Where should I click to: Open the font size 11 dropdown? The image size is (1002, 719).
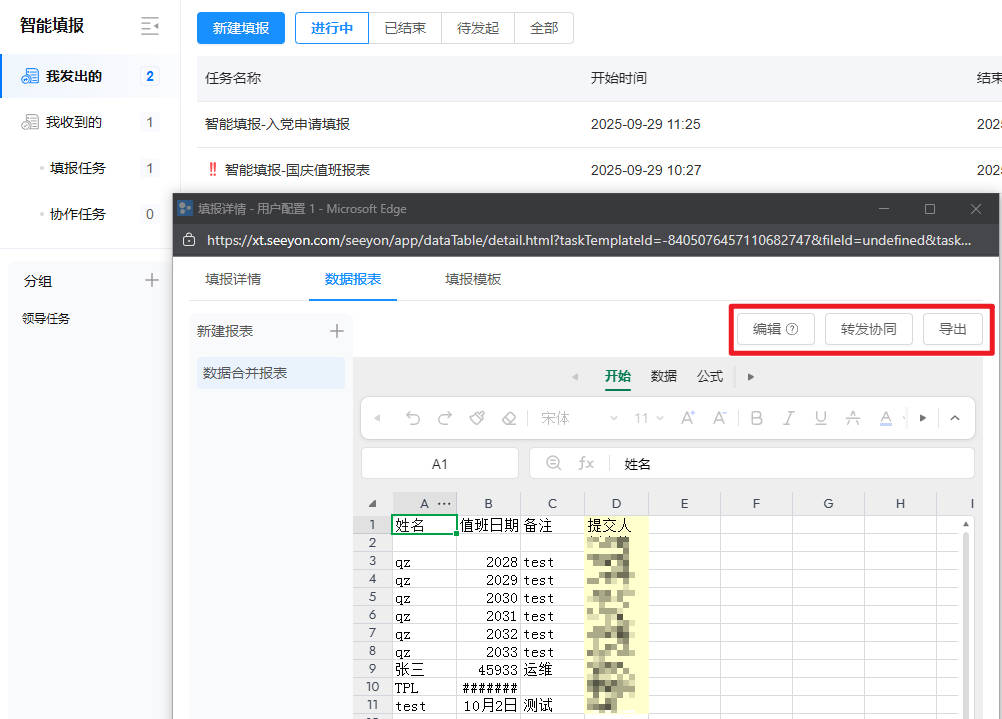tap(649, 418)
